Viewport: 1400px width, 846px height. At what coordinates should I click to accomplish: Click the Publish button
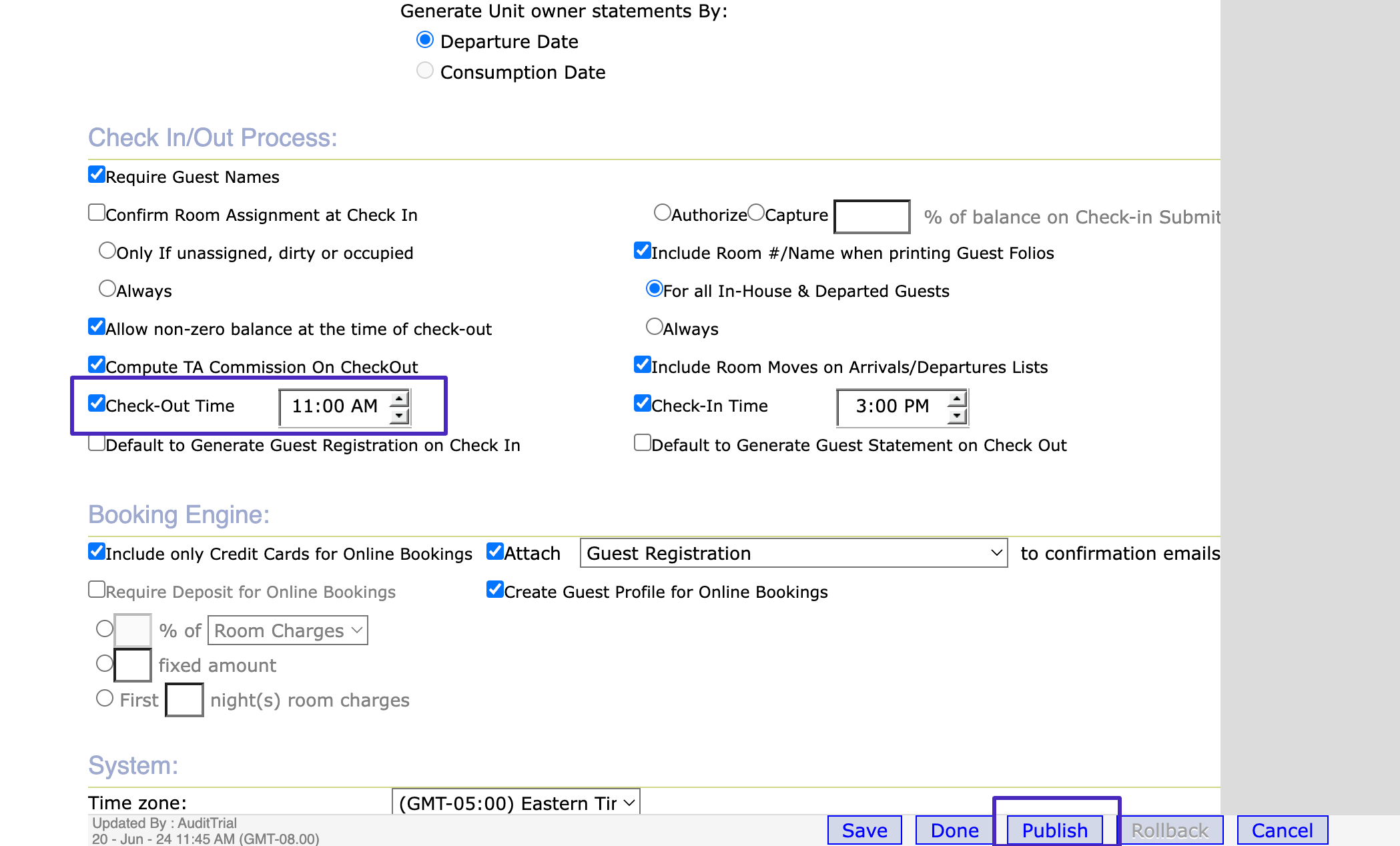click(x=1054, y=830)
